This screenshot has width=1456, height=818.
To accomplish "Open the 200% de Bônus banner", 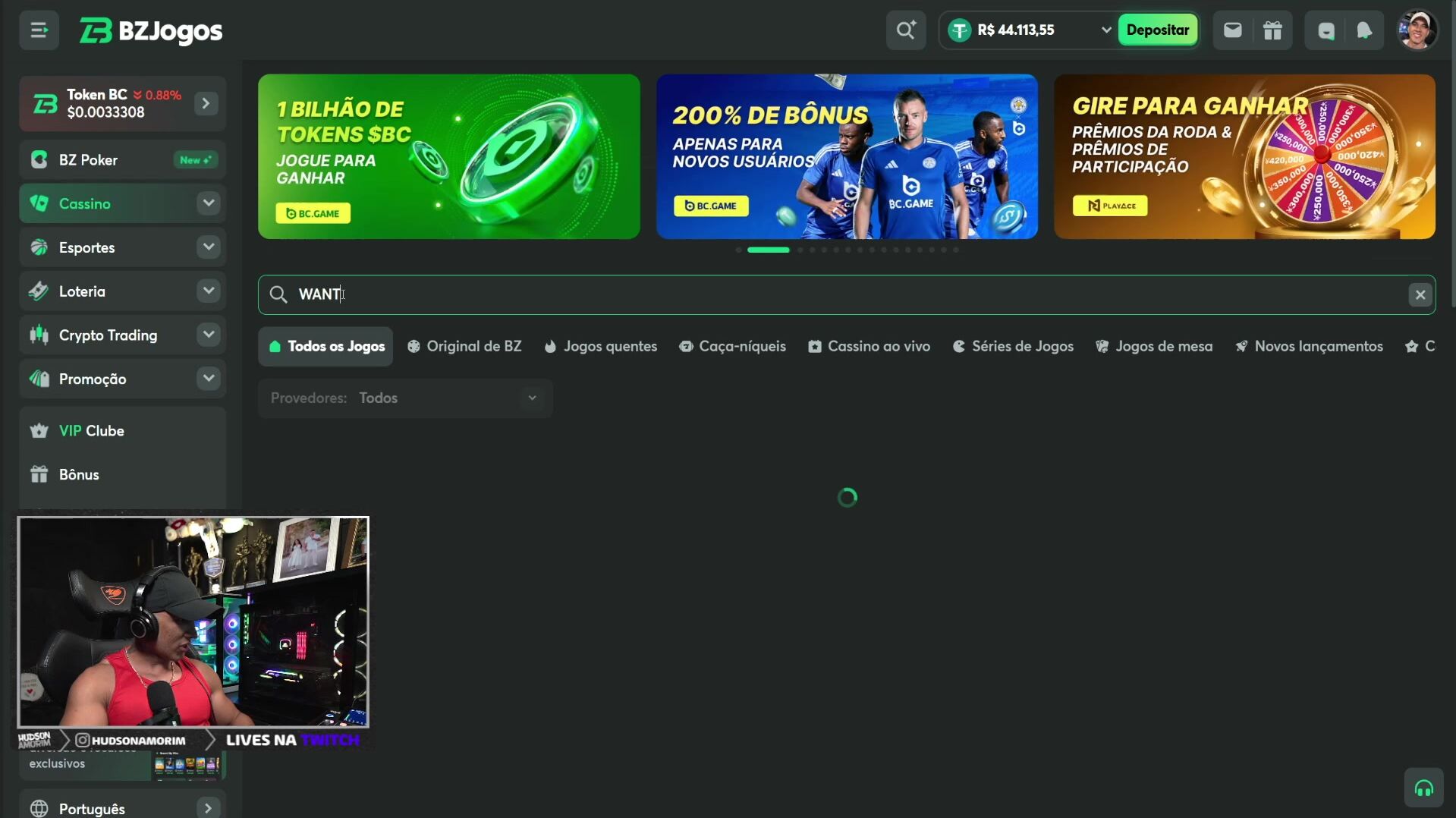I will coord(847,156).
